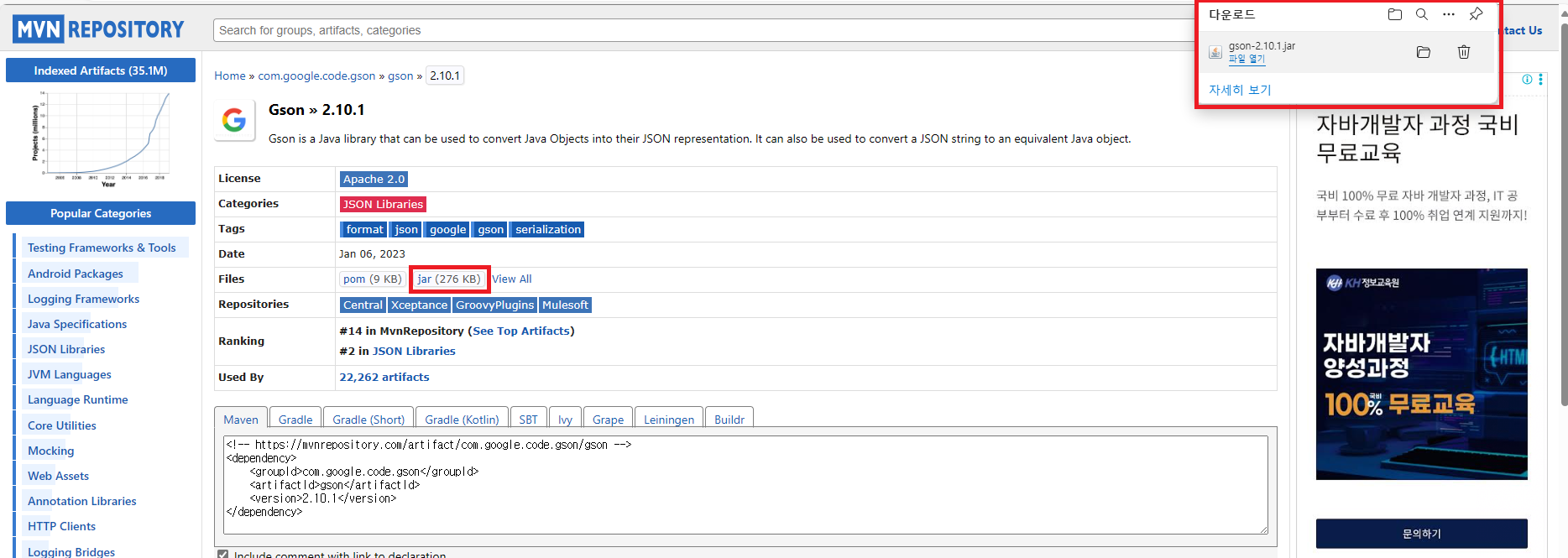
Task: Show gson-2.10.1.jar in folder
Action: point(1424,52)
